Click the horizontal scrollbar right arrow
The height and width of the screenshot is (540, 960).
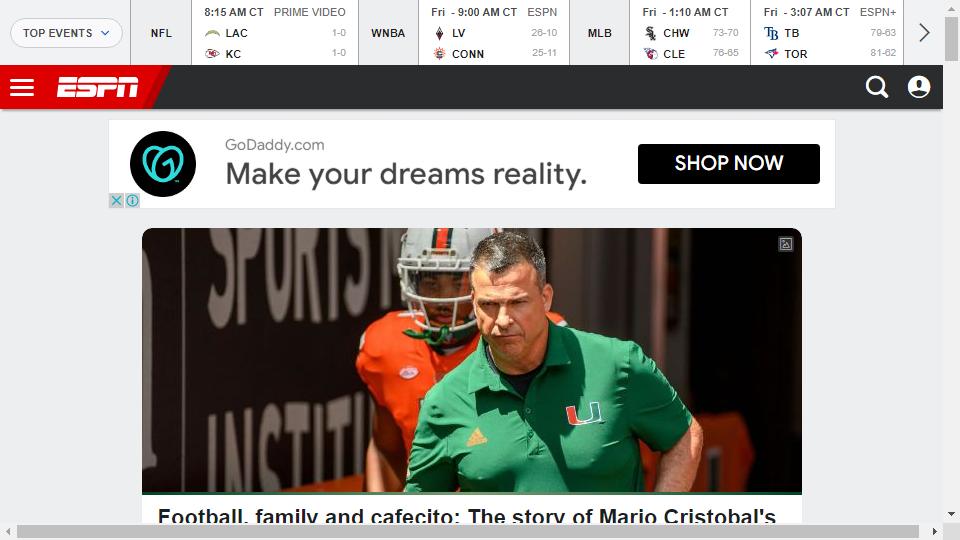click(x=934, y=531)
